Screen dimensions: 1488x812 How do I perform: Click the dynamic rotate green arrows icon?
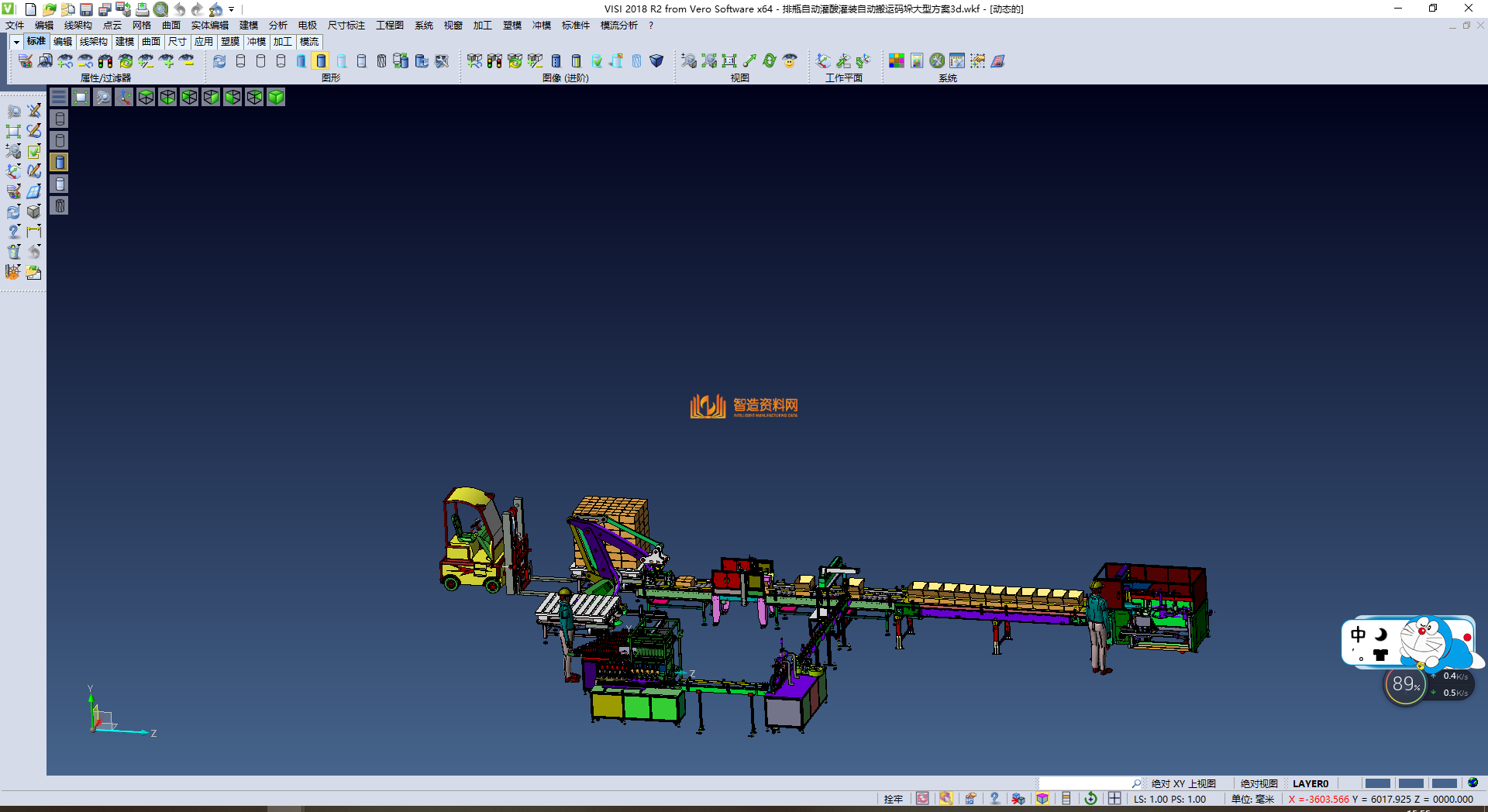[769, 60]
